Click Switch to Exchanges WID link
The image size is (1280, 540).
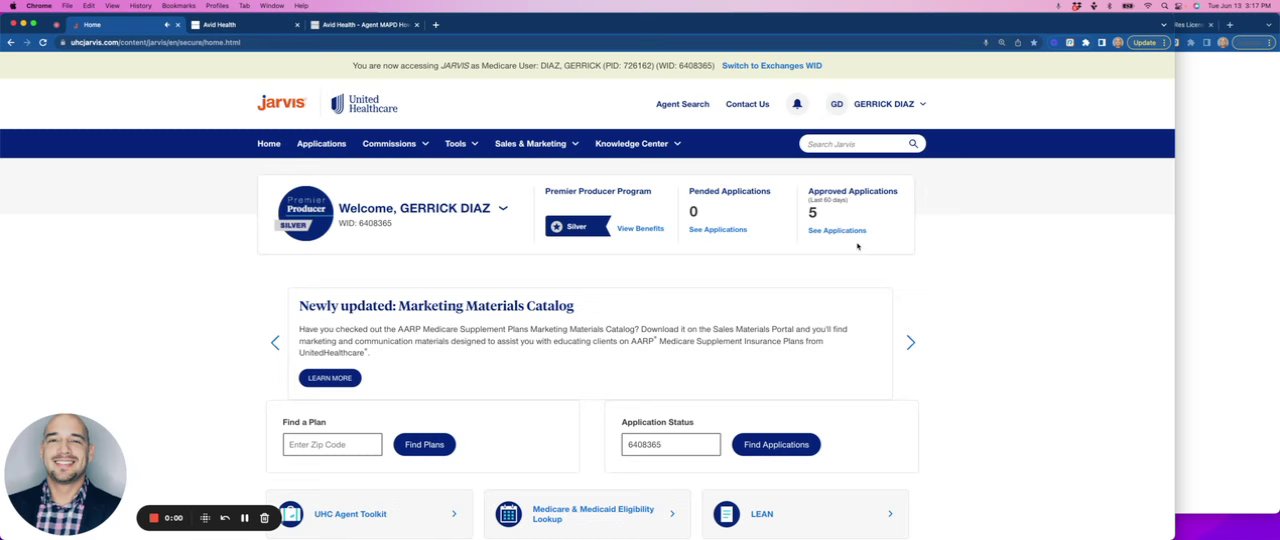point(772,66)
